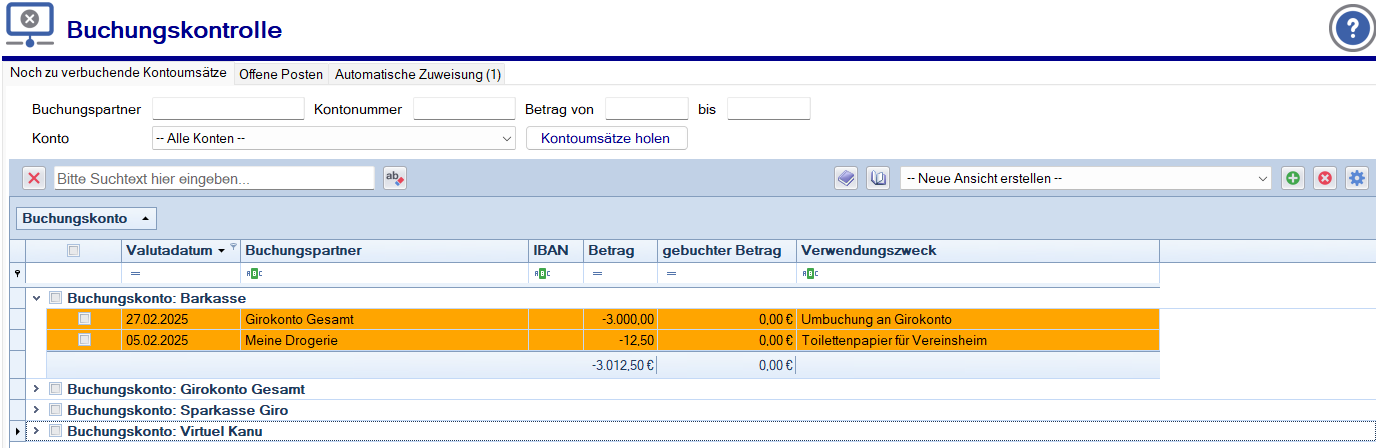Sort by Verwendungszweck column header
The height and width of the screenshot is (448, 1376).
(978, 250)
